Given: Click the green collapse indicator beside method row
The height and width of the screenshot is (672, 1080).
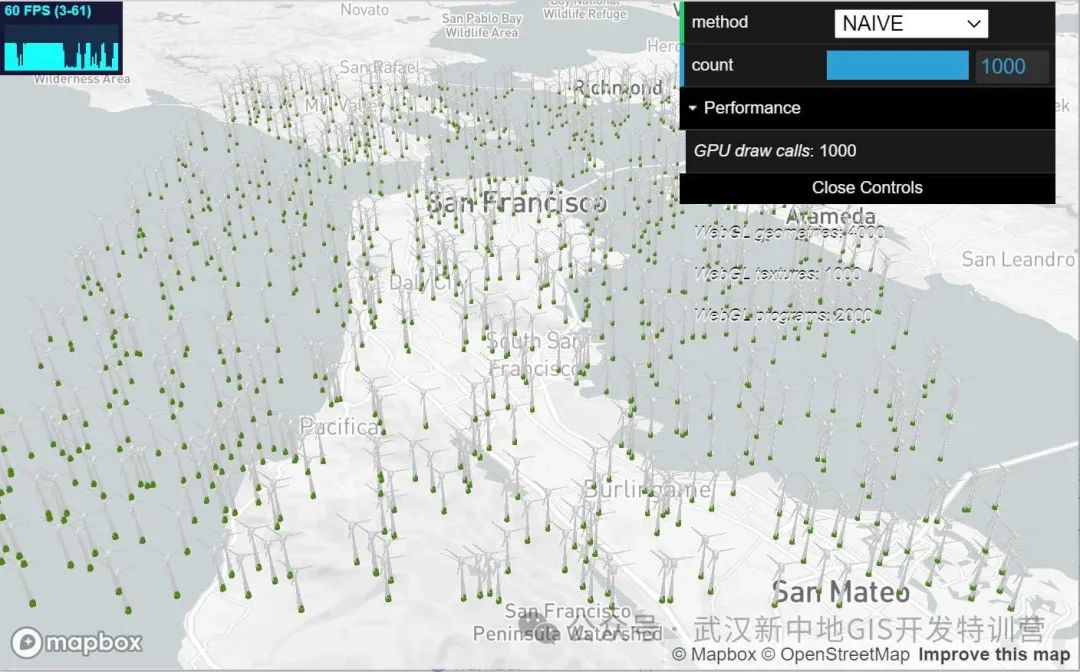Looking at the screenshot, I should [x=684, y=22].
